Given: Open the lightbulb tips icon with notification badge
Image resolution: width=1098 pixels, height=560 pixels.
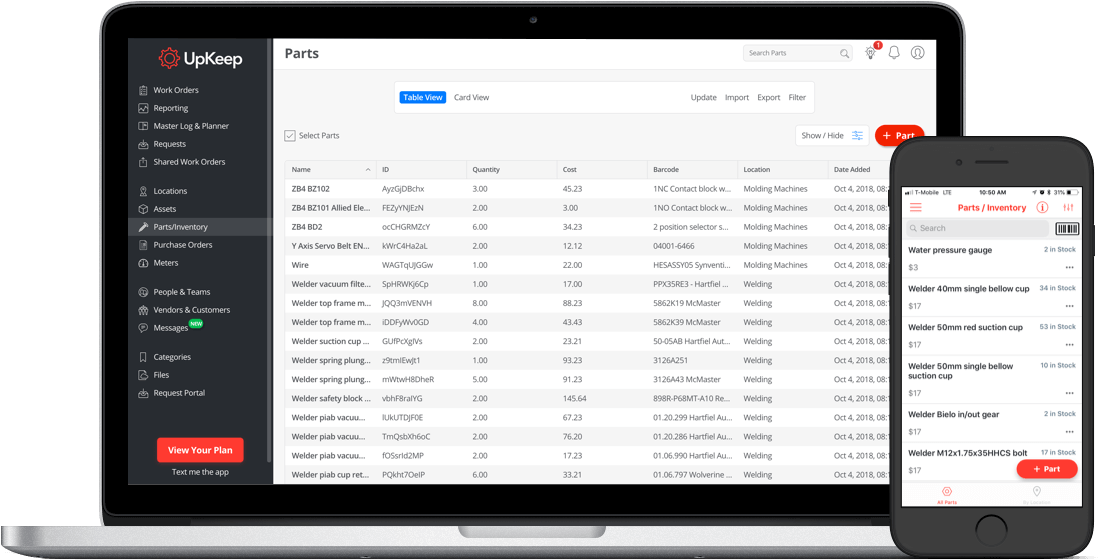Looking at the screenshot, I should (871, 53).
